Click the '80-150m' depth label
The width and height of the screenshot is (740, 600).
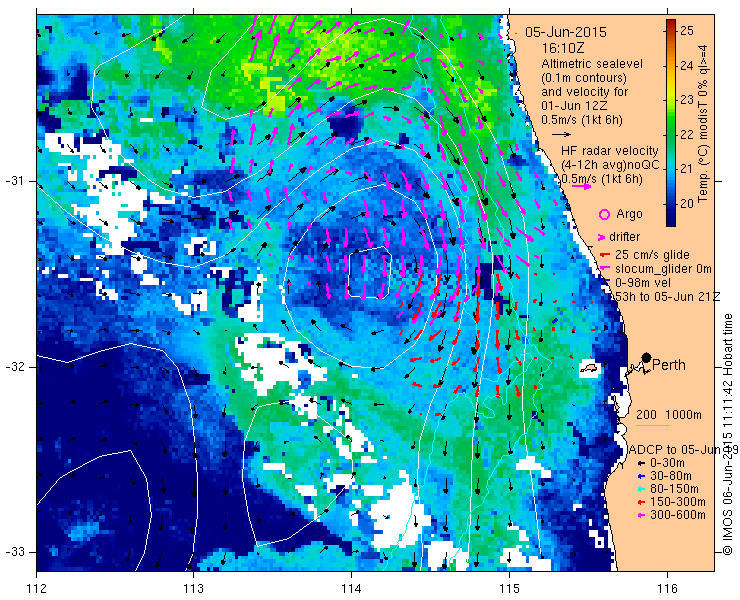[674, 490]
